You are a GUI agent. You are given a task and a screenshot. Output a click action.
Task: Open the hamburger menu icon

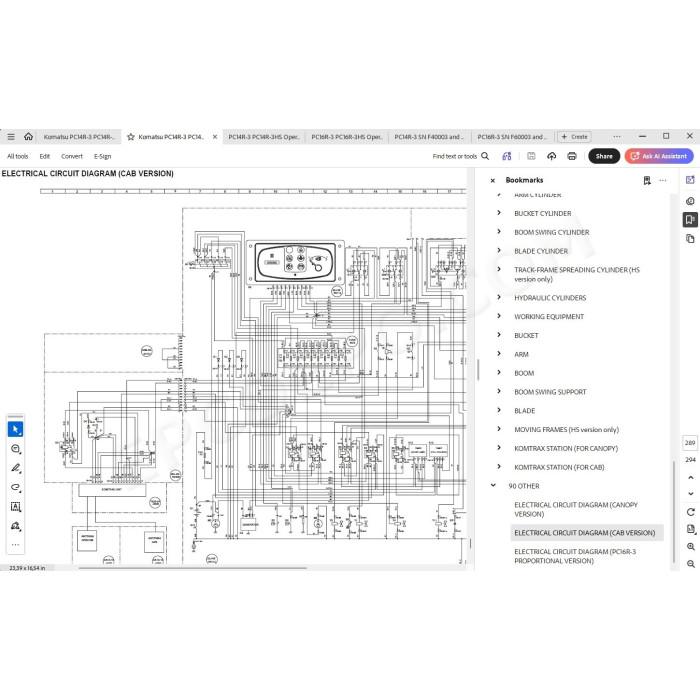pyautogui.click(x=11, y=137)
